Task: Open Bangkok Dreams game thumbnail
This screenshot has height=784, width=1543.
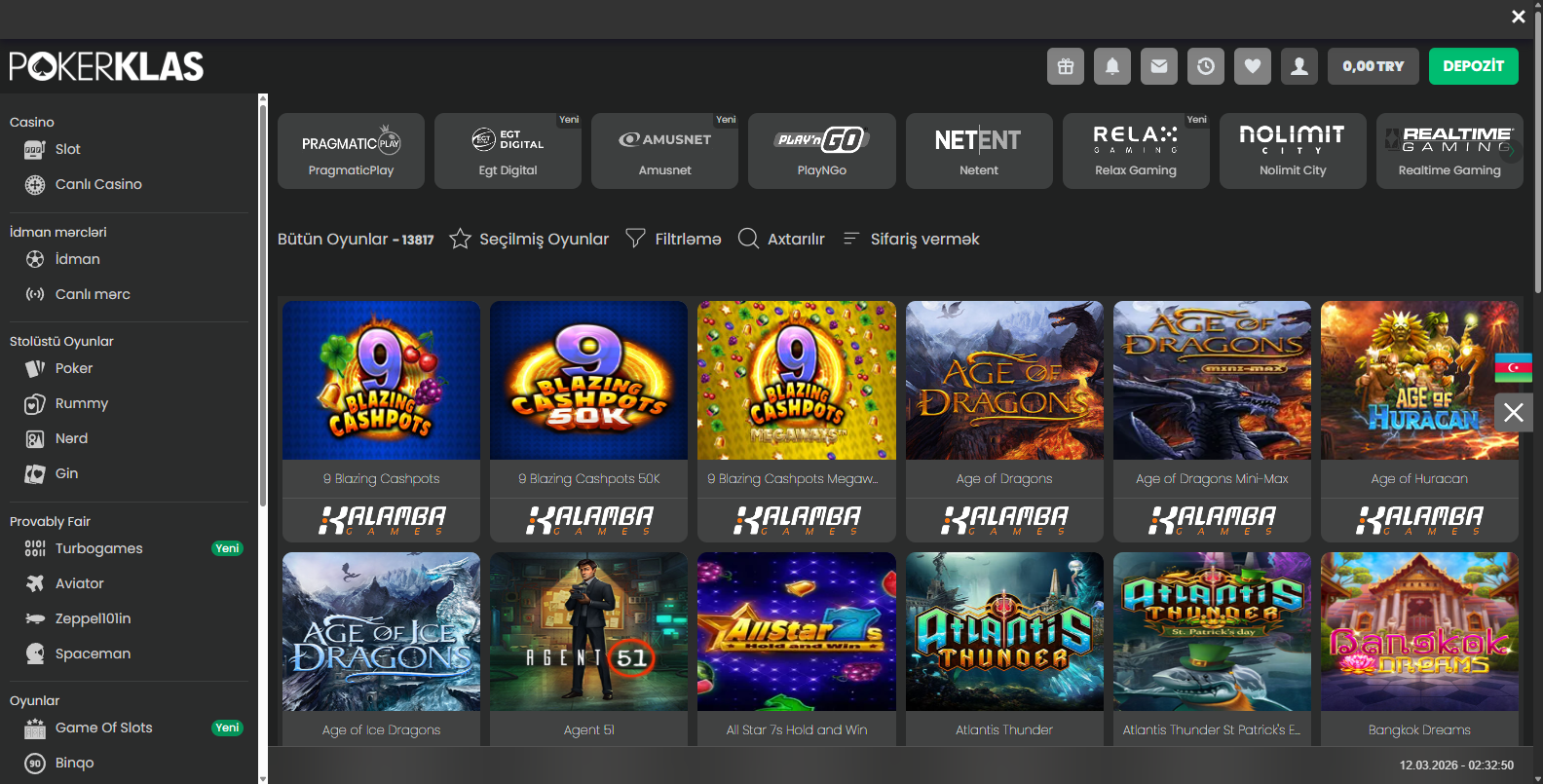Action: (1419, 631)
